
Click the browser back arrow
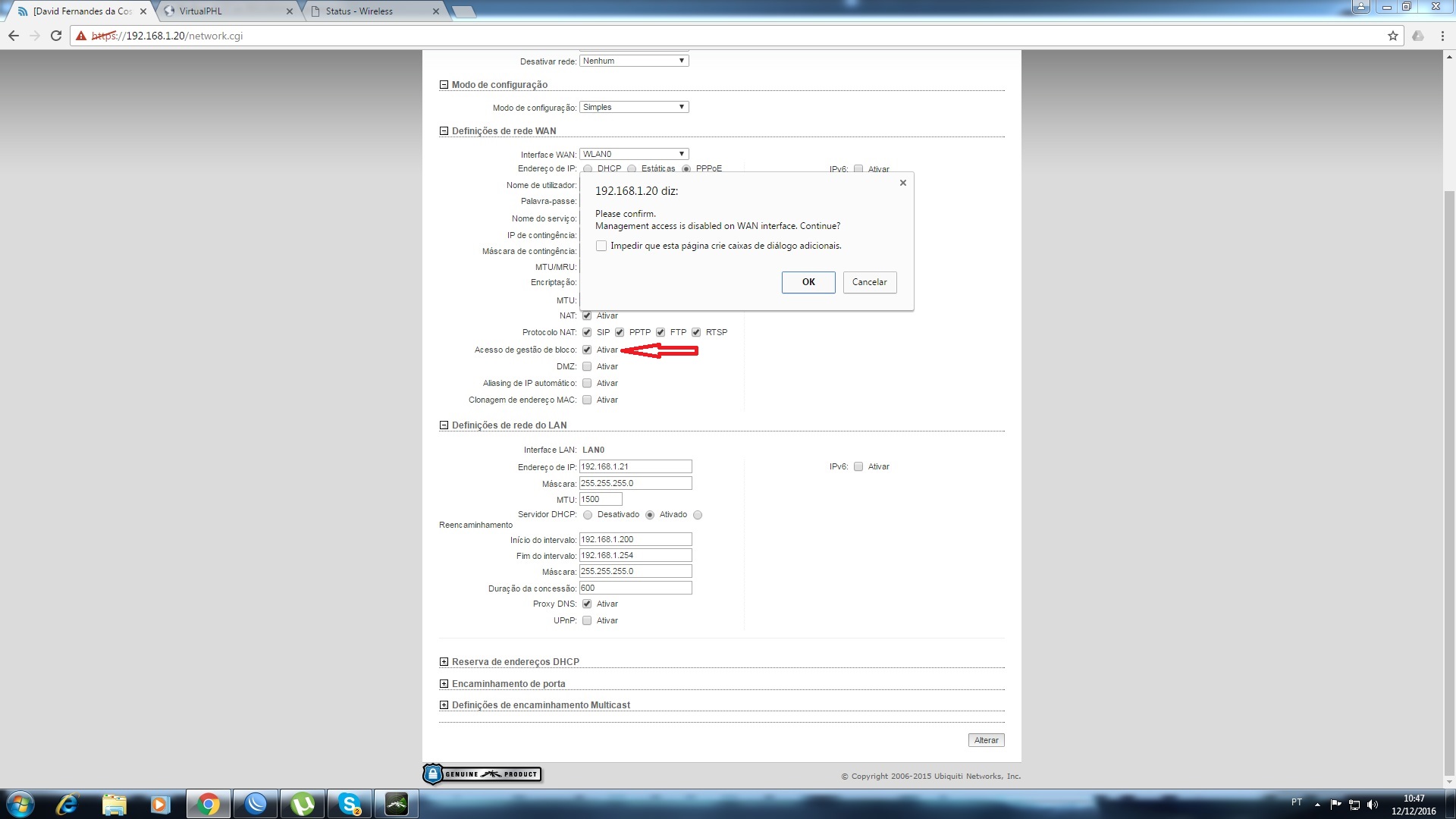tap(14, 36)
